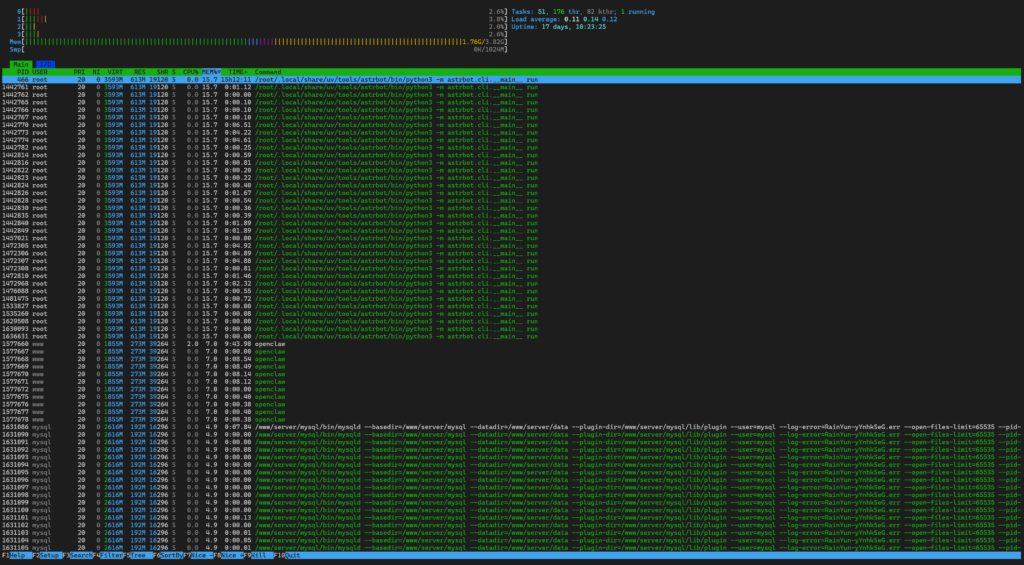Click the Mem usage bar meter

point(259,42)
